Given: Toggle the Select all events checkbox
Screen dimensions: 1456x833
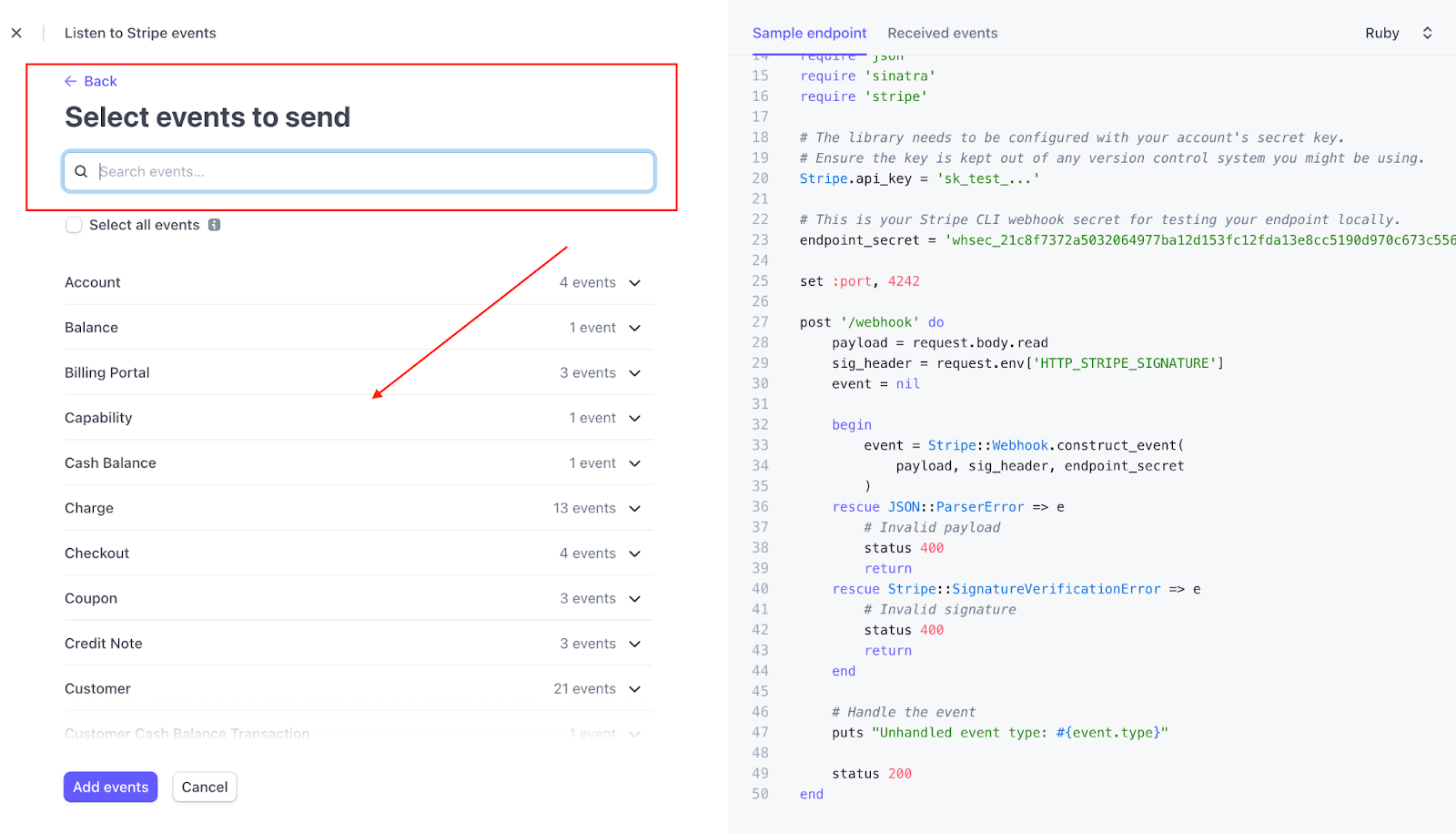Looking at the screenshot, I should [x=74, y=225].
